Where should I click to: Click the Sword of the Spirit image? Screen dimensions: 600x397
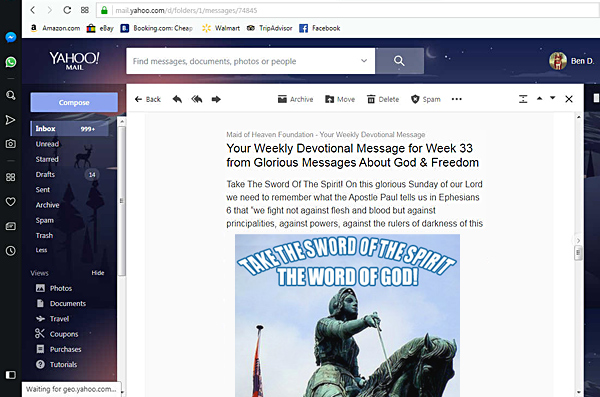pyautogui.click(x=347, y=315)
